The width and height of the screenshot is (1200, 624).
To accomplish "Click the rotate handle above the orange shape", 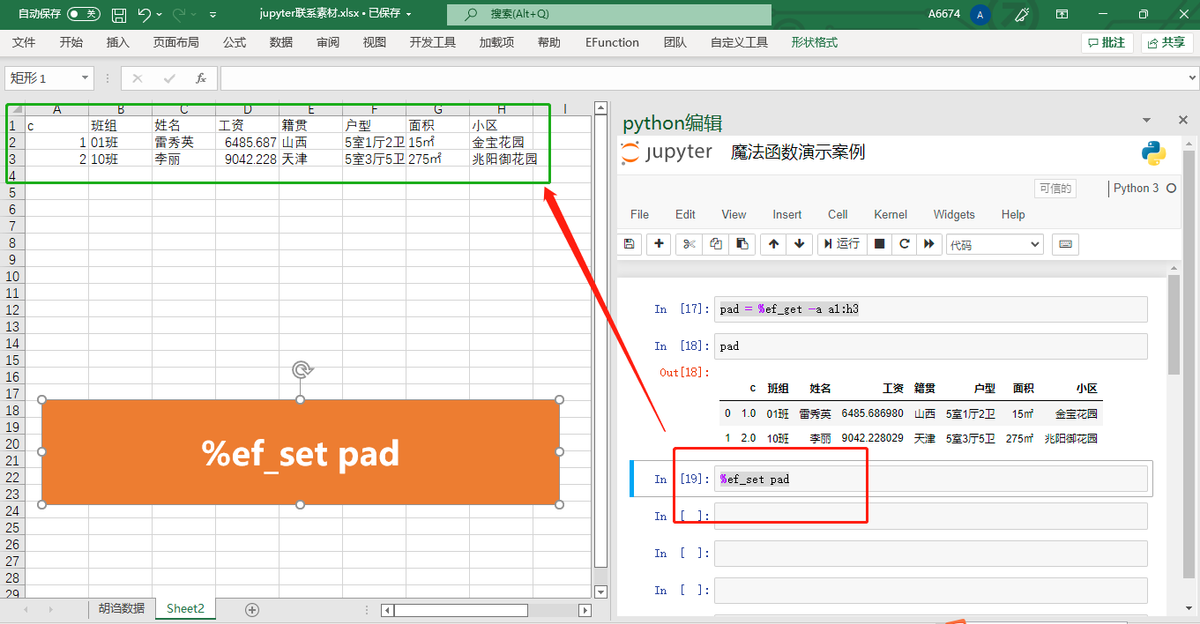I will (x=300, y=370).
